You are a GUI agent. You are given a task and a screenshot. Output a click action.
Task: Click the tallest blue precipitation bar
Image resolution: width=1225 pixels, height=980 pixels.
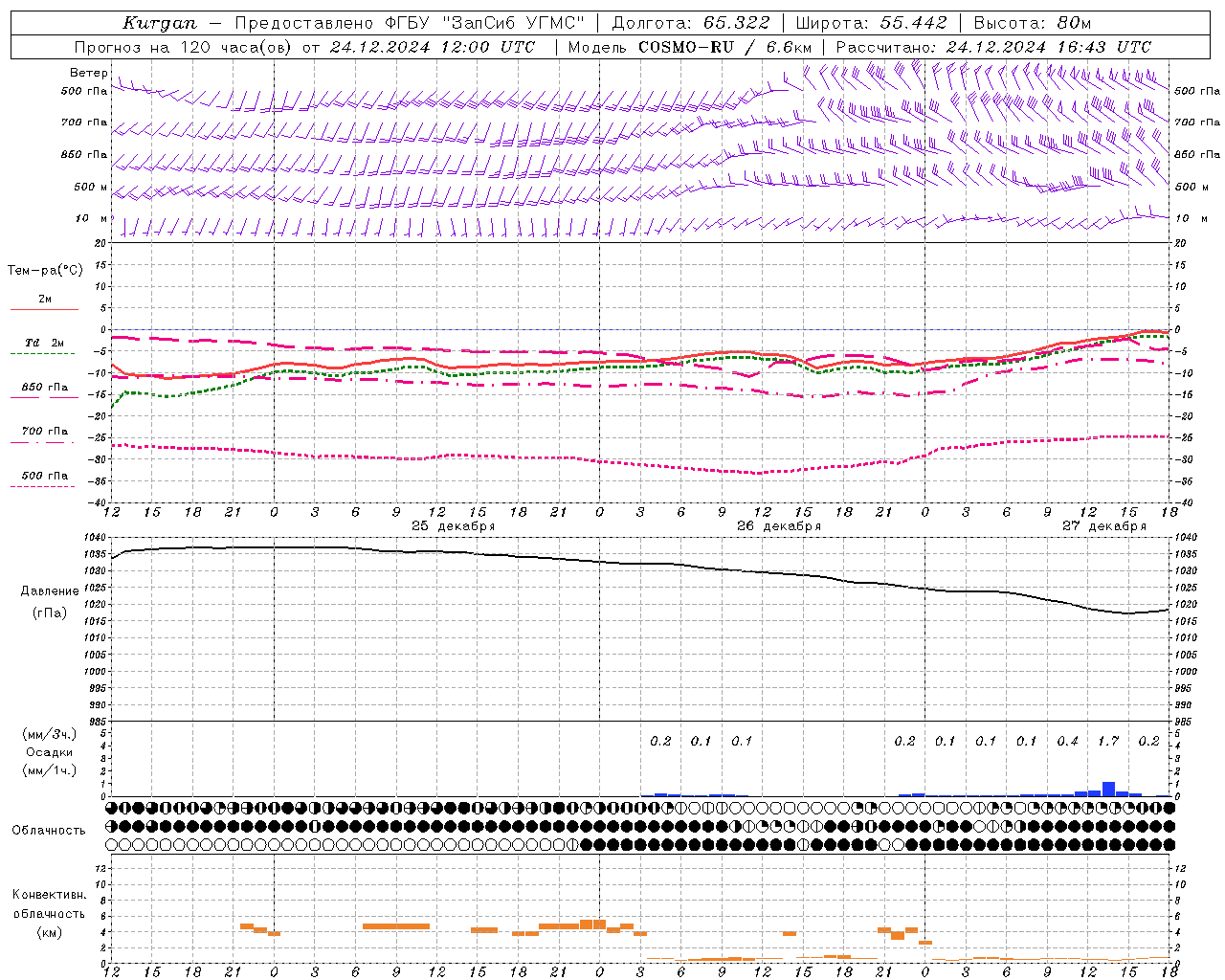tap(1108, 789)
